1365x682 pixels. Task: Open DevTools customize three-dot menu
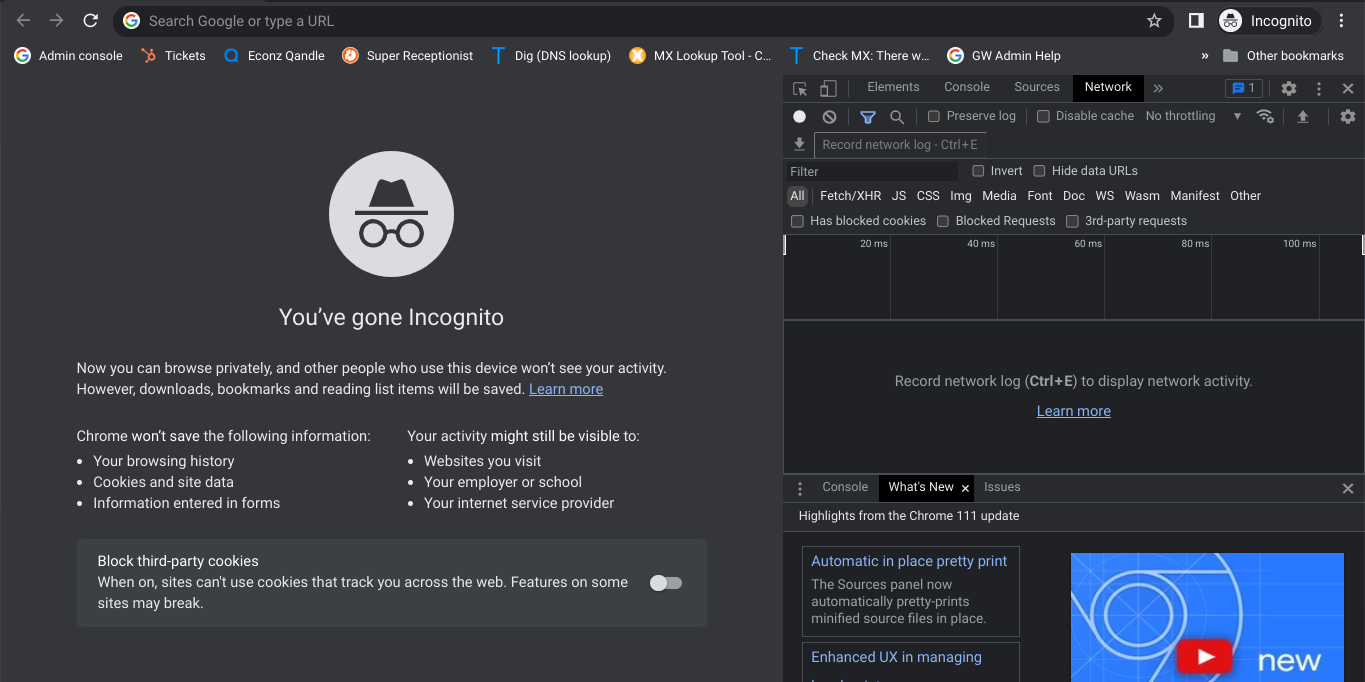[x=1319, y=88]
